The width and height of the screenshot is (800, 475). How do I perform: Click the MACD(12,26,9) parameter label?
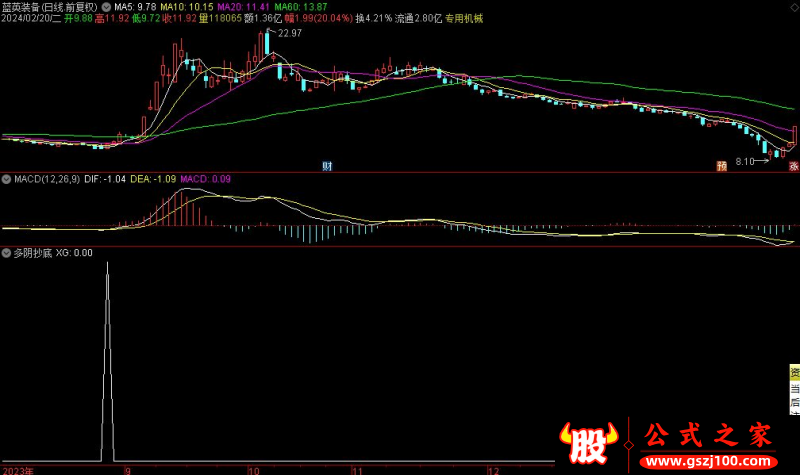tap(46, 179)
